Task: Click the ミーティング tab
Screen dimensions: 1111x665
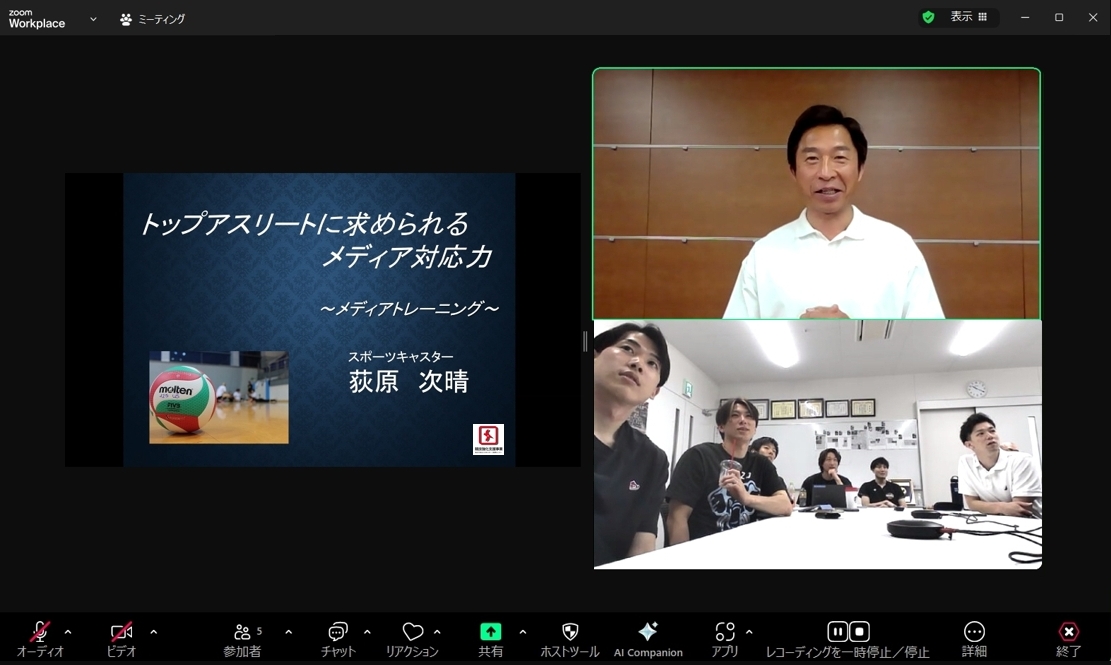Action: (152, 19)
